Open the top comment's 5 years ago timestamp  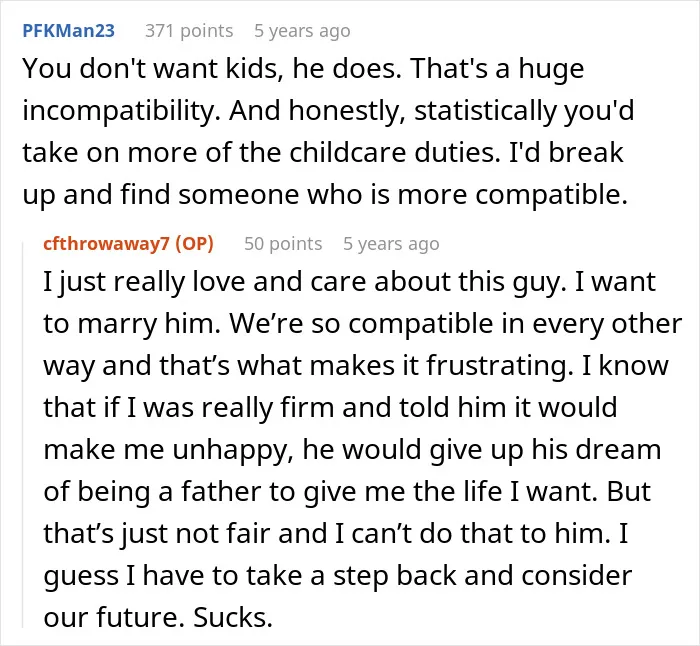click(302, 31)
